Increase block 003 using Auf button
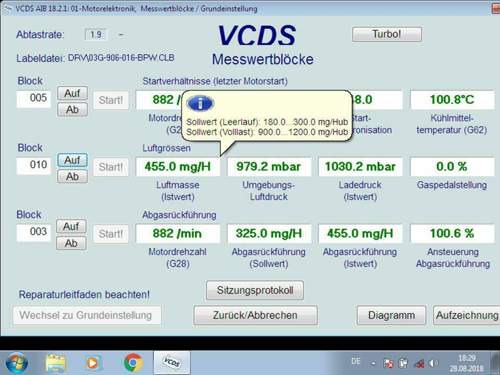Screen dimensions: 500x375 pos(71,227)
